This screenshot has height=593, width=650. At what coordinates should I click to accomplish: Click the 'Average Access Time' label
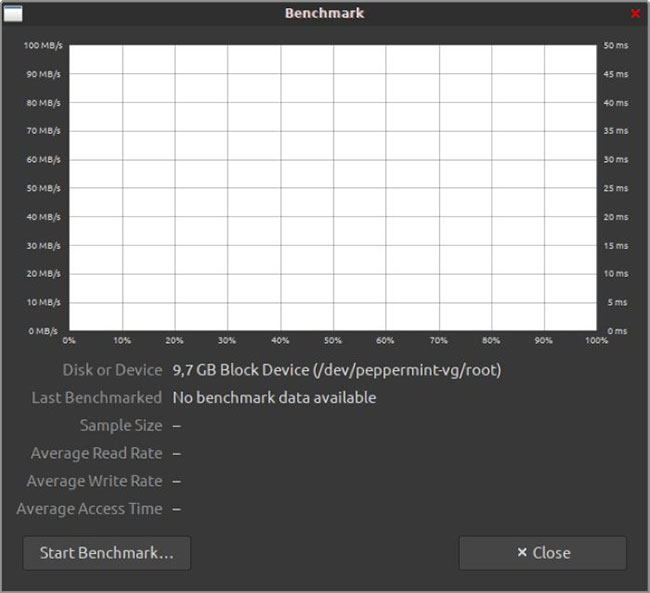[x=90, y=509]
